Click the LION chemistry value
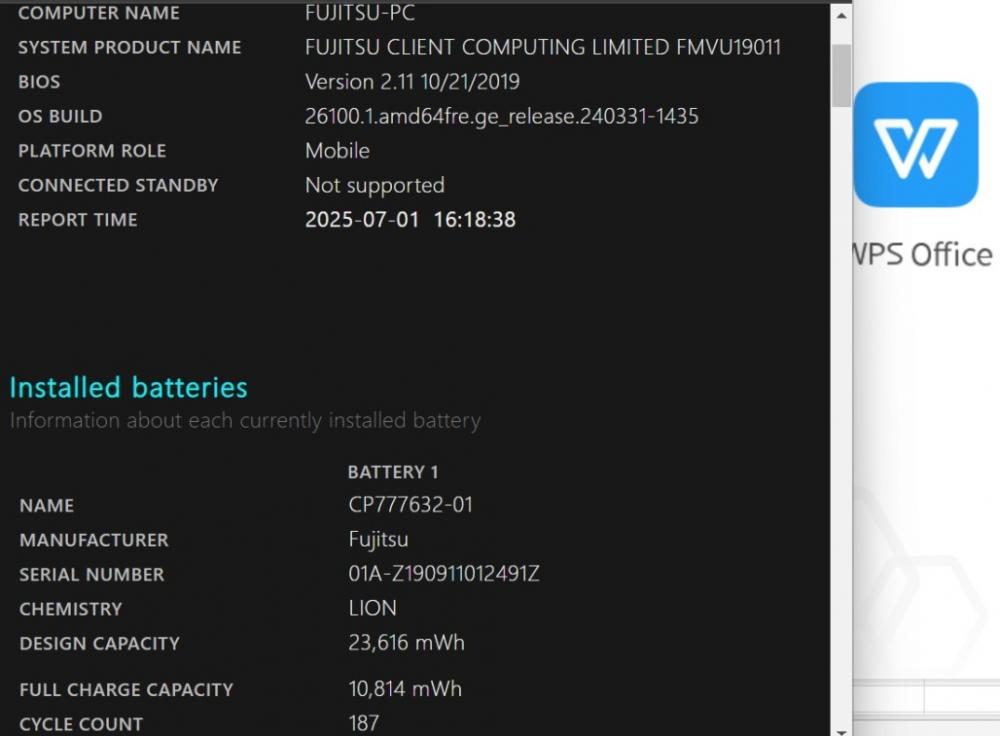This screenshot has height=736, width=1000. pyautogui.click(x=372, y=608)
